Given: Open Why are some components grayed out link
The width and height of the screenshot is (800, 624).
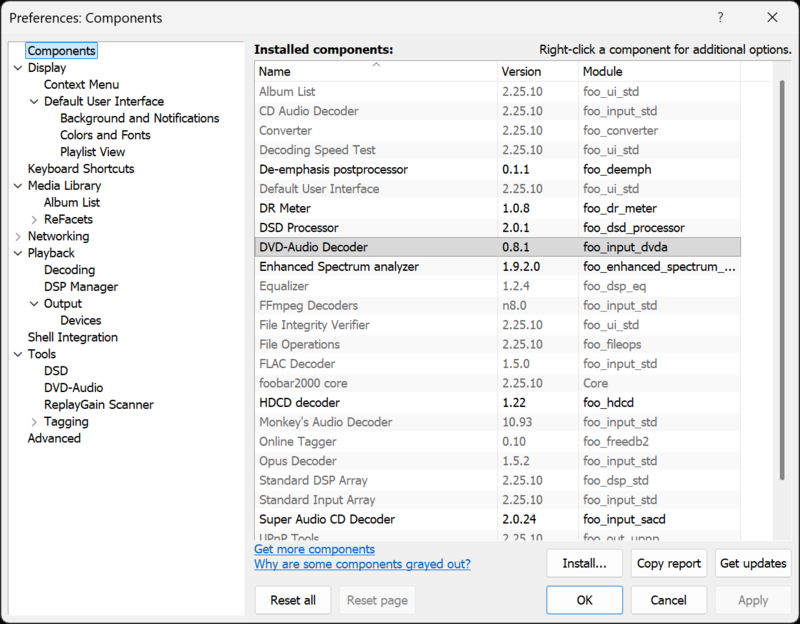Looking at the screenshot, I should tap(362, 564).
